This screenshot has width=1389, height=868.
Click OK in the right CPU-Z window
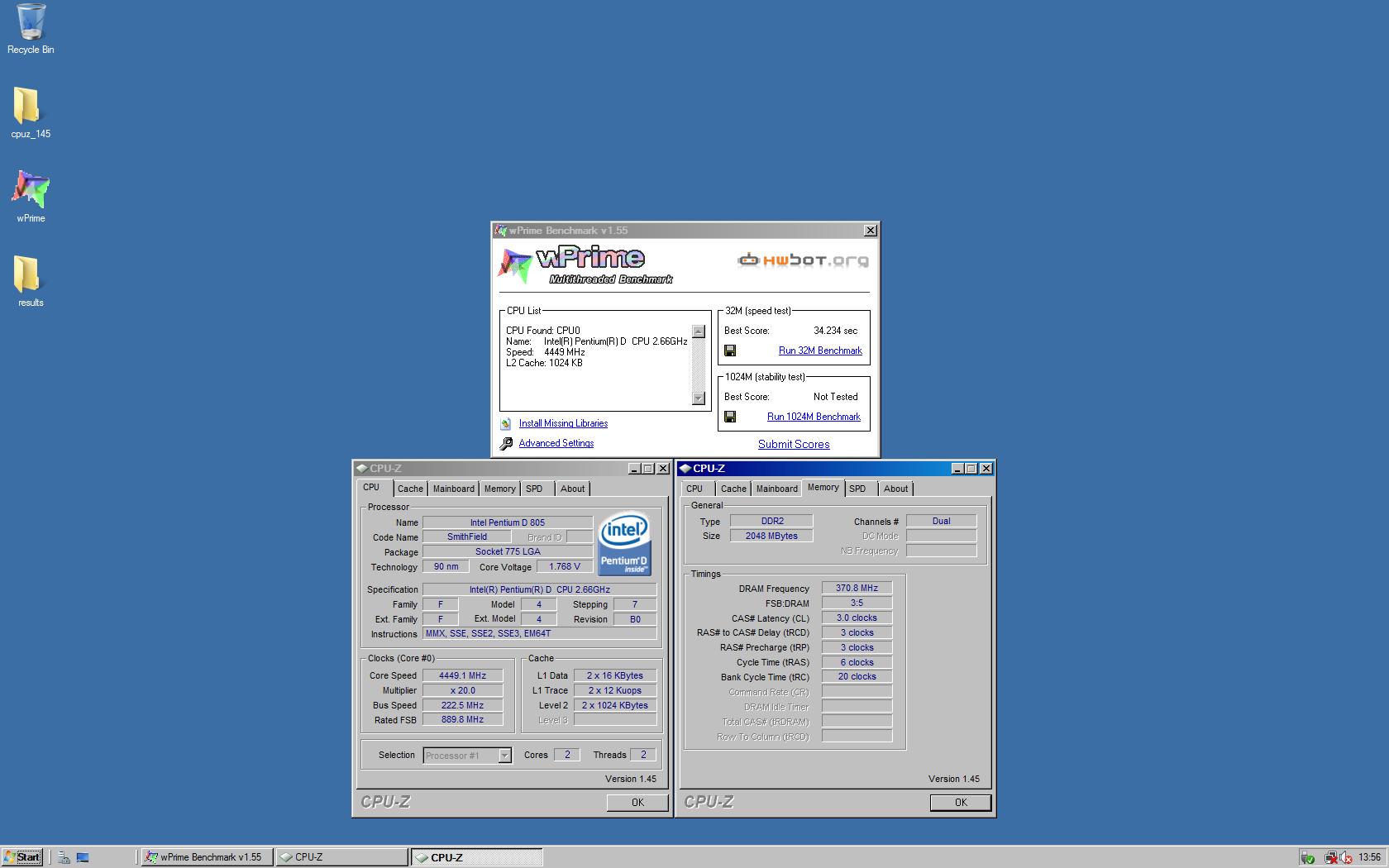click(x=961, y=802)
